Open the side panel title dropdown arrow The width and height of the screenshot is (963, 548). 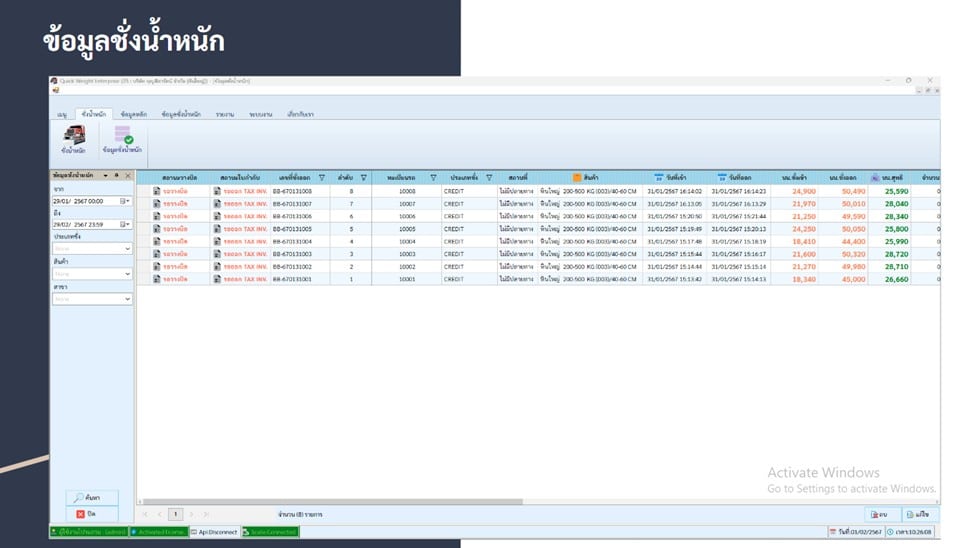[x=106, y=175]
